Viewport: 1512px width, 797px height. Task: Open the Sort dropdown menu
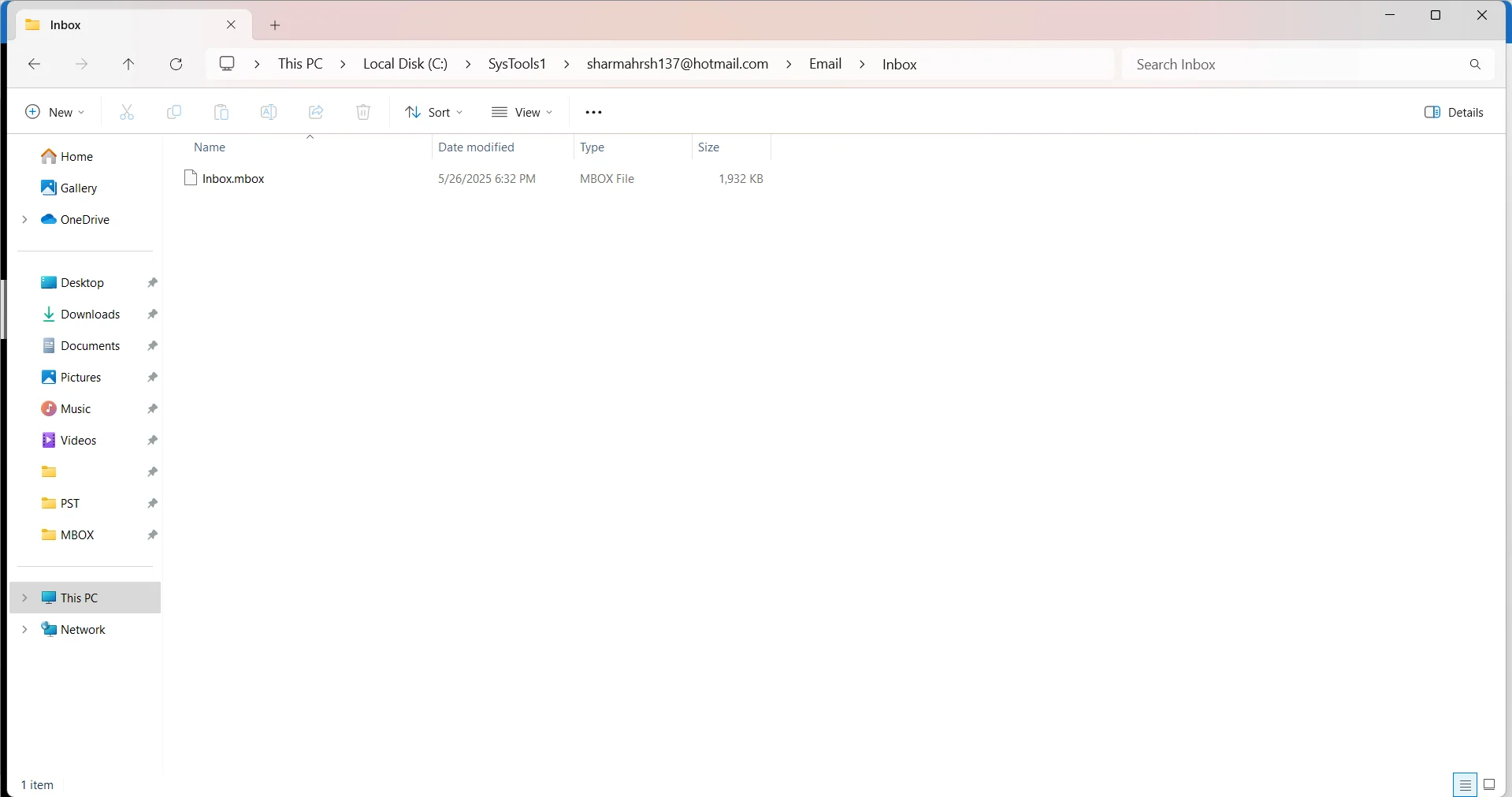coord(434,112)
